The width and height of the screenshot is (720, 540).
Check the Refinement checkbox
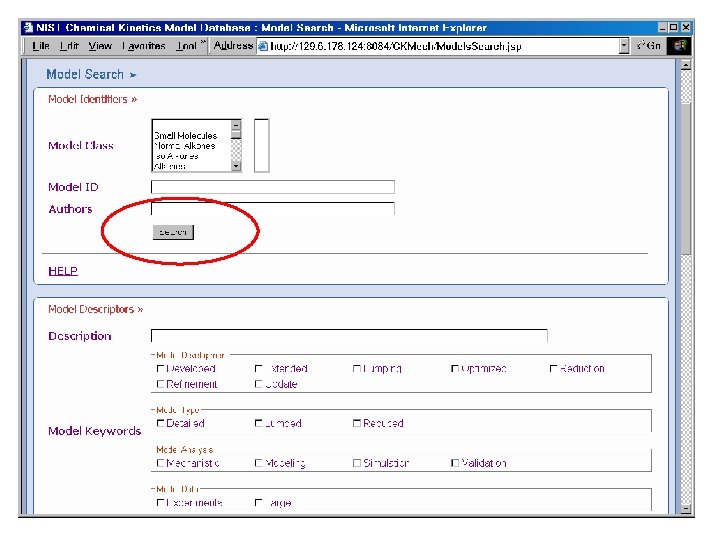(160, 384)
